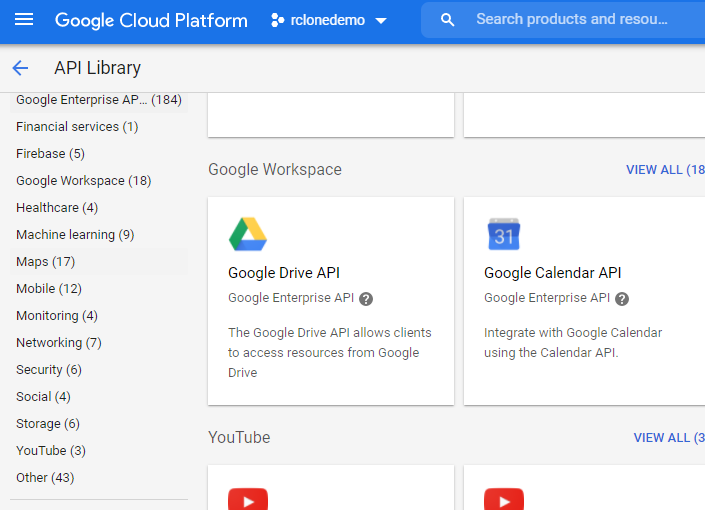Select the Social (4) category
The height and width of the screenshot is (510, 705).
pyautogui.click(x=43, y=397)
